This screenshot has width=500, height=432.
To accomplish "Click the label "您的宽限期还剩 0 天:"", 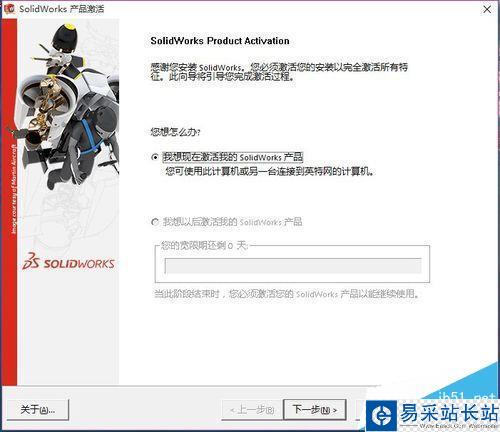I will point(205,246).
